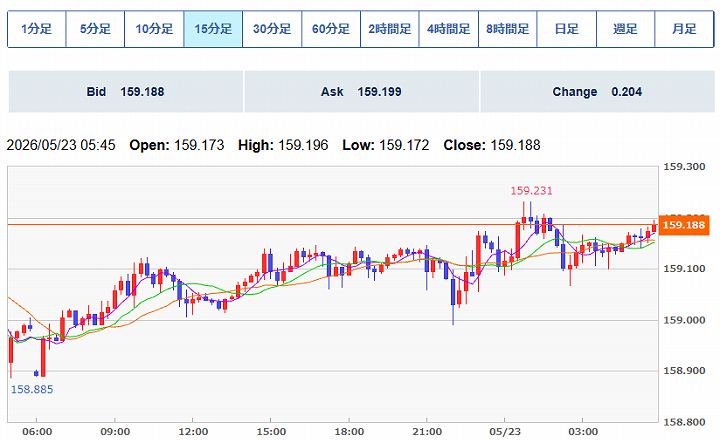Click the Open: 159.173 value
Viewport: 720px width, 443px height.
(177, 145)
